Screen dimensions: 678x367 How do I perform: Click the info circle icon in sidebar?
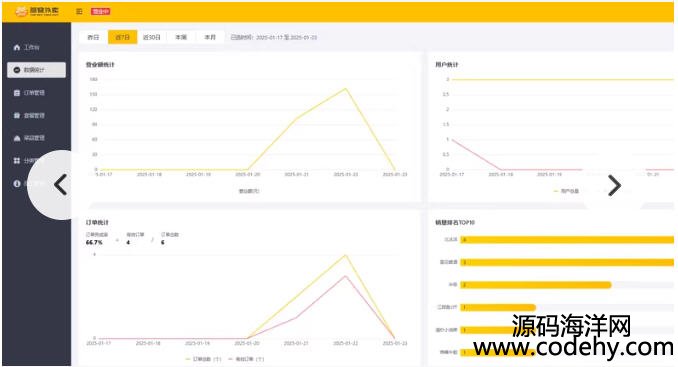[17, 183]
